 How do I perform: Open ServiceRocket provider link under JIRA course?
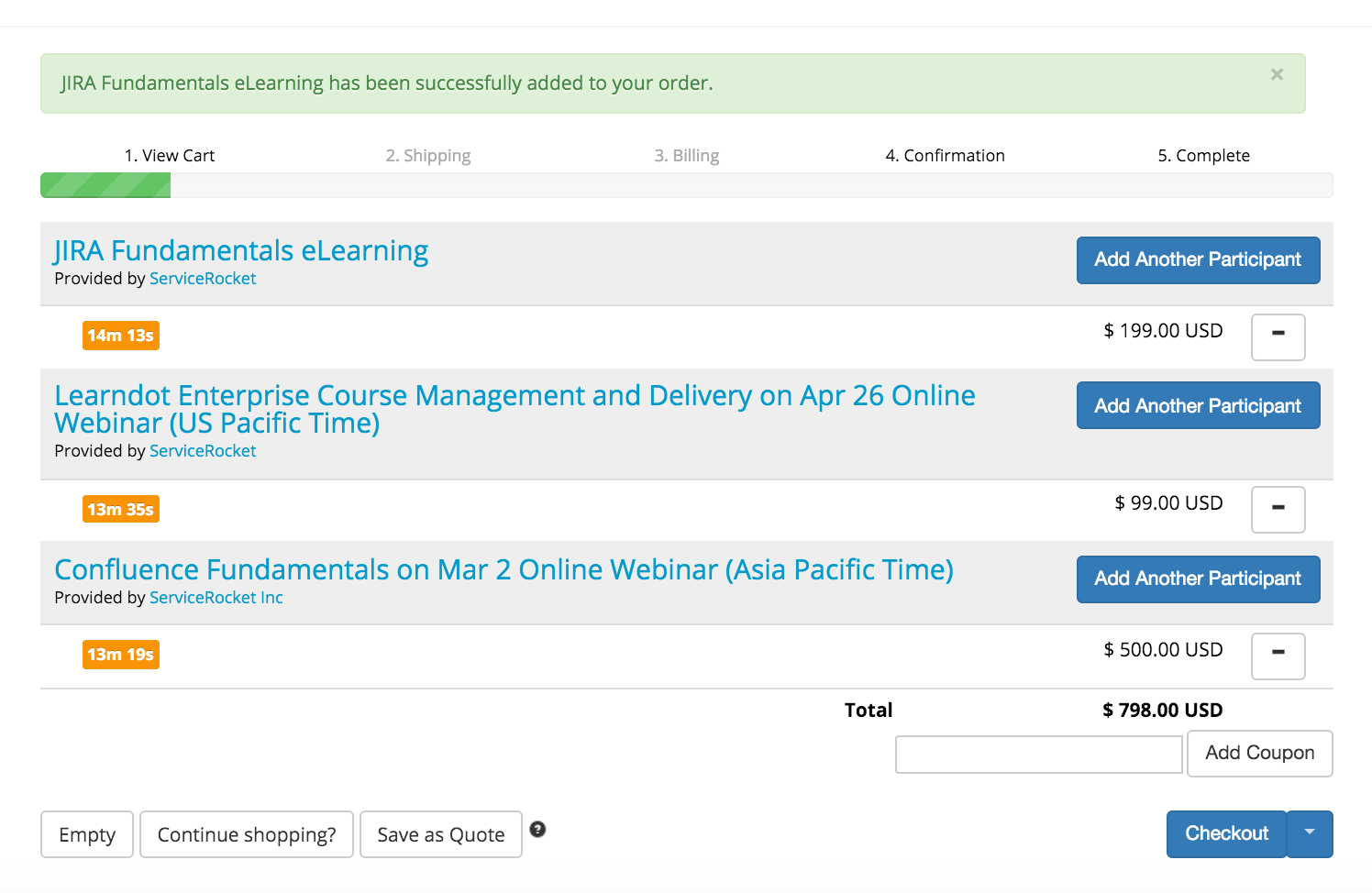click(203, 279)
